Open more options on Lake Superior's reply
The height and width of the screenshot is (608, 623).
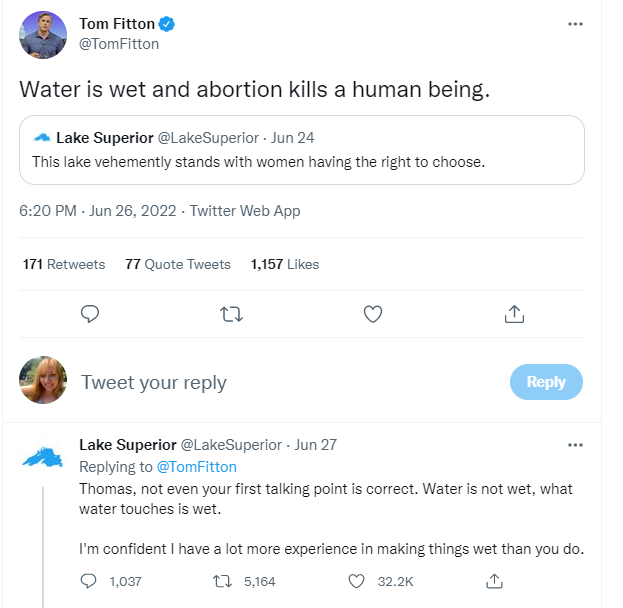(575, 445)
